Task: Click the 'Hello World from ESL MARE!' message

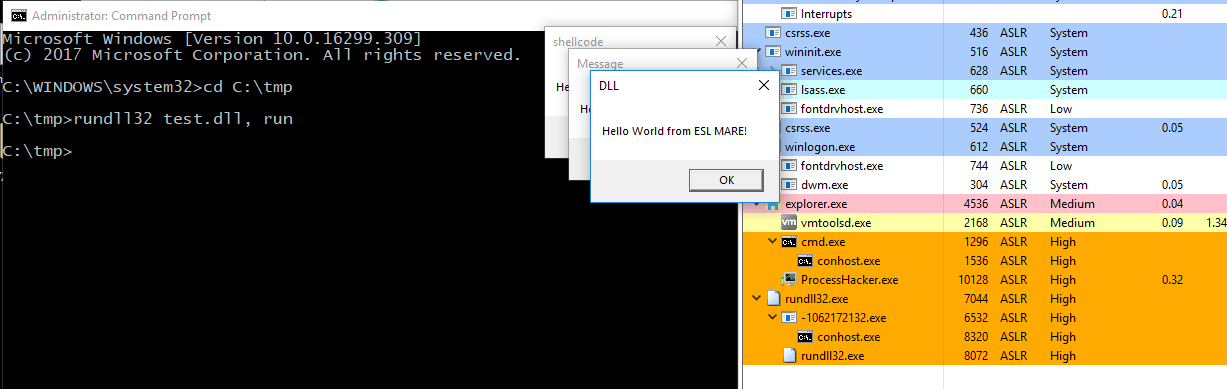Action: coord(674,131)
